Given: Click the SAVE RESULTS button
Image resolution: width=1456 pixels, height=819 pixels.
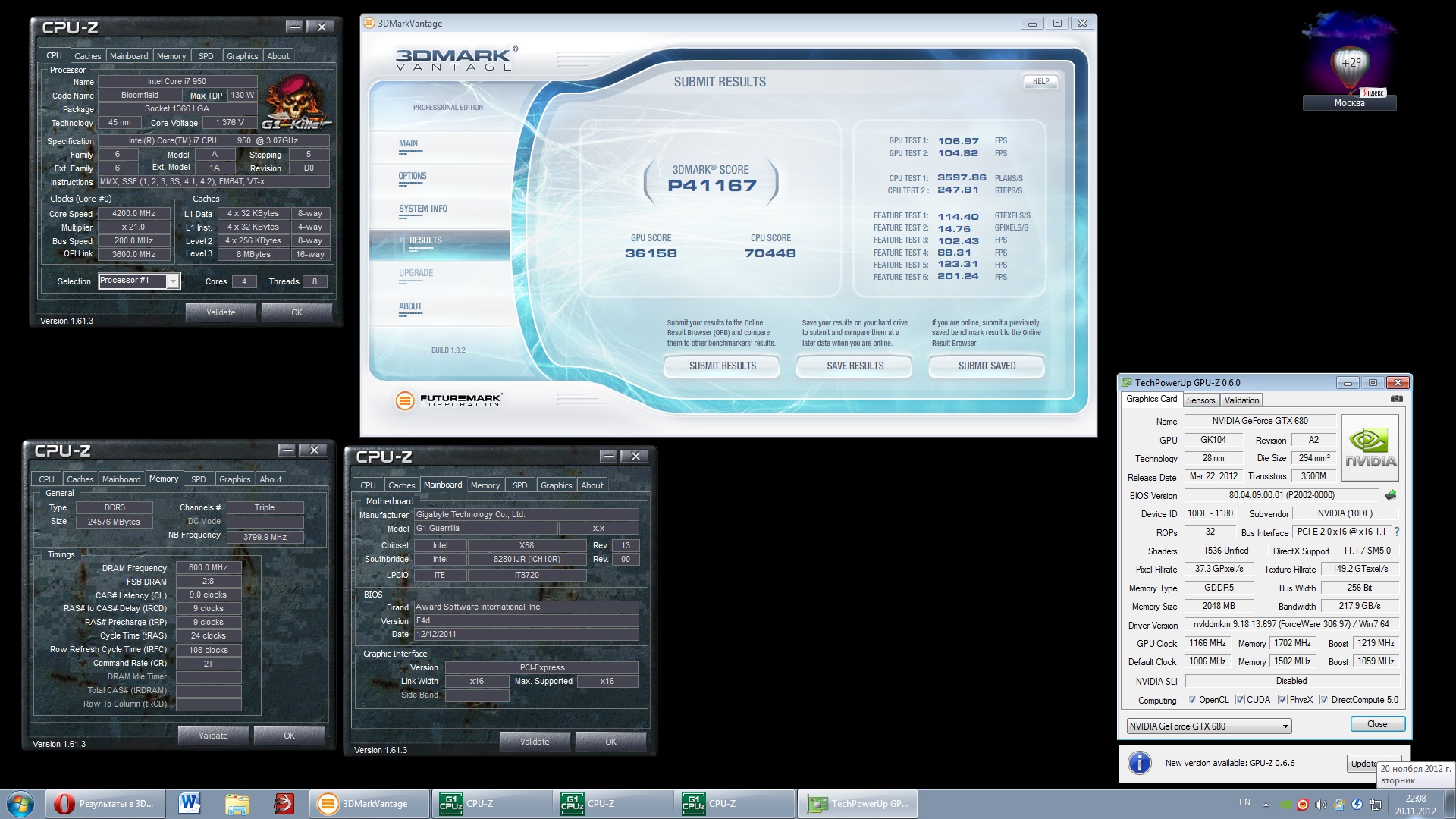Looking at the screenshot, I should tap(855, 366).
